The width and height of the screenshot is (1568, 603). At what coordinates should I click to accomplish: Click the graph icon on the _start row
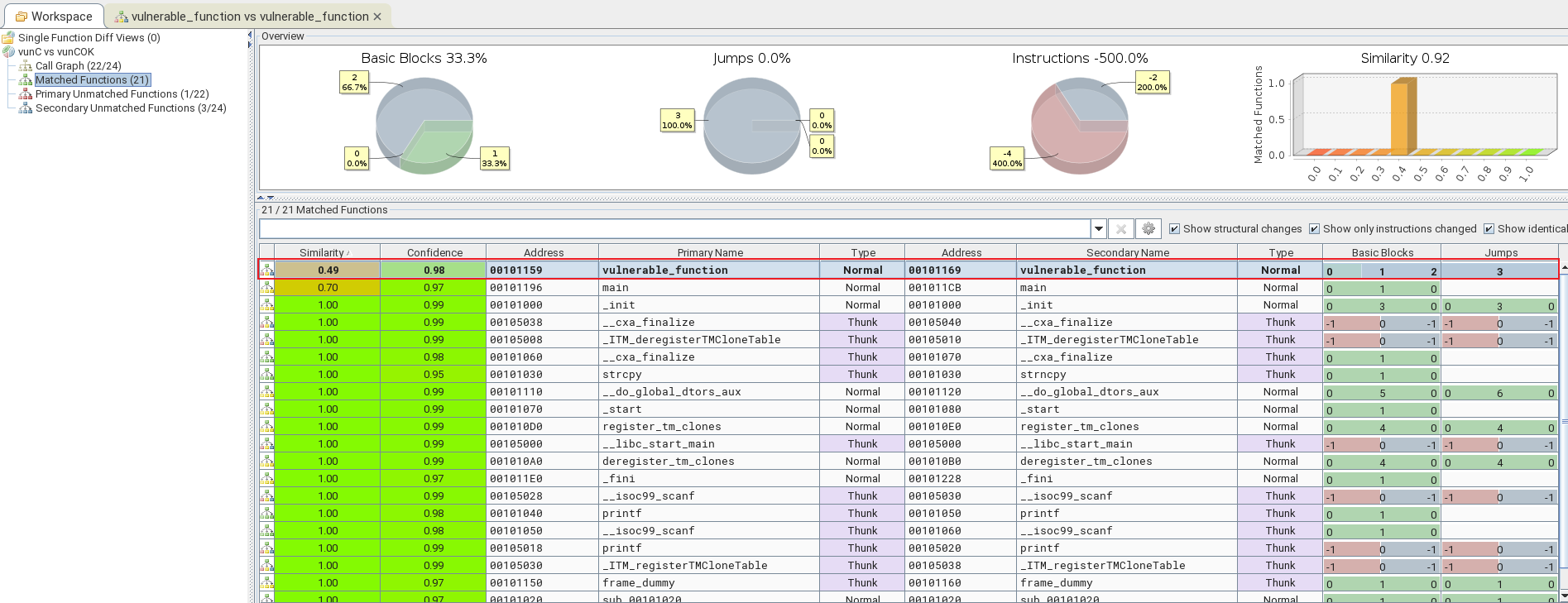coord(266,409)
